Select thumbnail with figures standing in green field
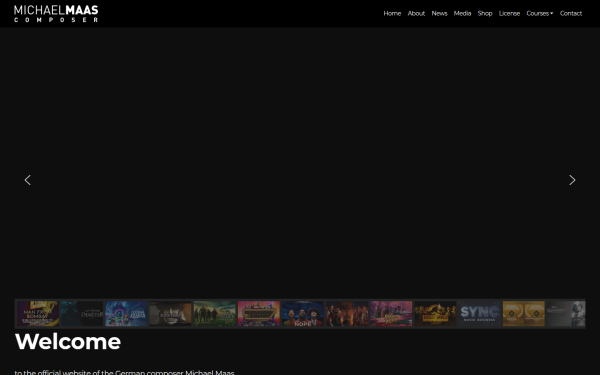Screen dimensions: 600x375 click(215, 314)
